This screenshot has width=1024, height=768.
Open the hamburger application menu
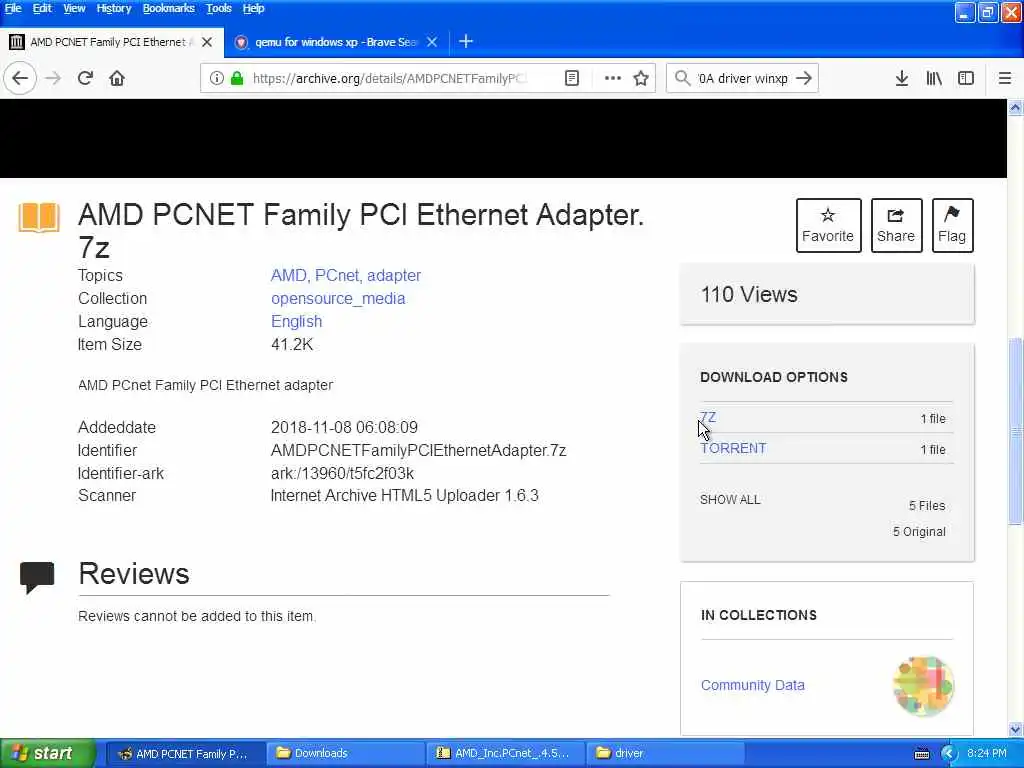coord(1005,78)
